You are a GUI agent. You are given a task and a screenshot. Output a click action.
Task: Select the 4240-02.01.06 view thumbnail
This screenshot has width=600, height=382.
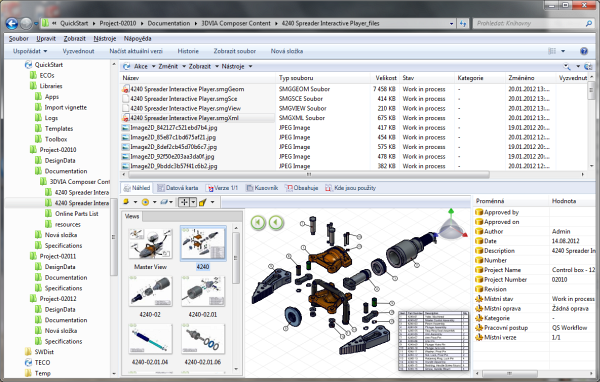[202, 344]
